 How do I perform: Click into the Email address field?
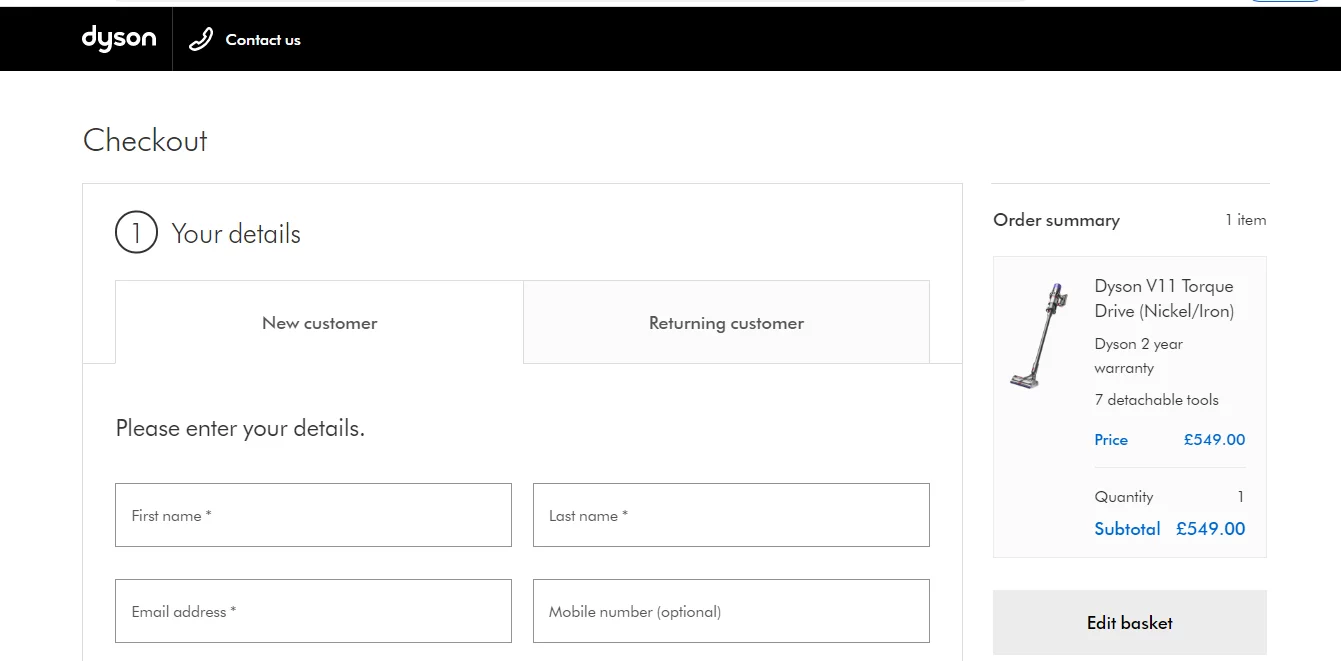(313, 611)
